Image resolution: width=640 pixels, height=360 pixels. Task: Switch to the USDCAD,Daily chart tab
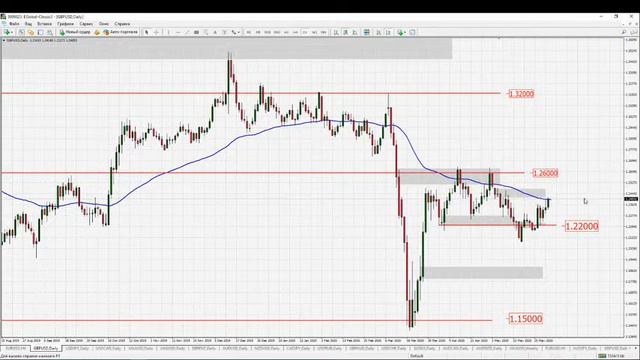click(x=109, y=349)
